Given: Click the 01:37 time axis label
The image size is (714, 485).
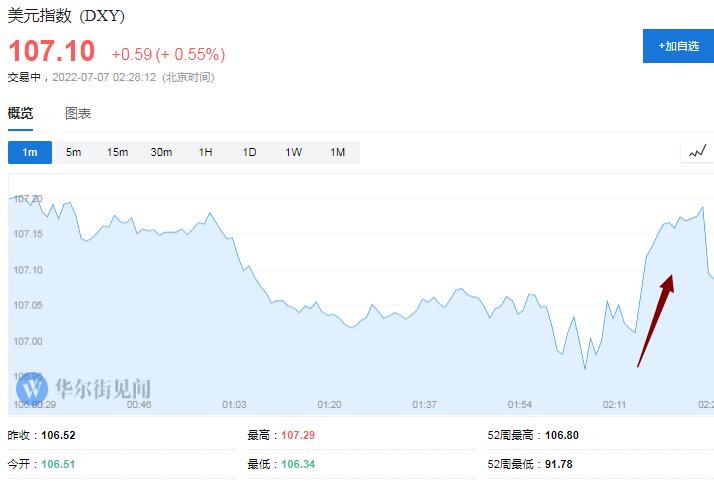Looking at the screenshot, I should [x=424, y=404].
